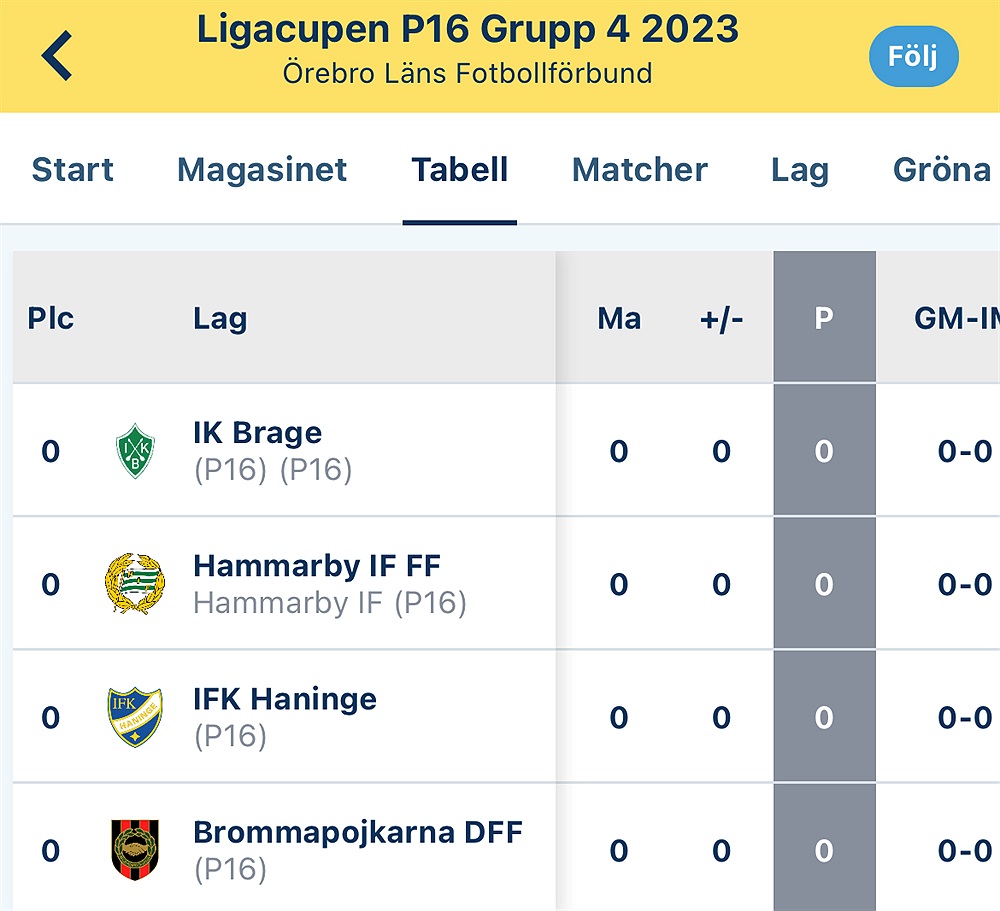Switch to the Matcher tab
1000x911 pixels.
640,170
